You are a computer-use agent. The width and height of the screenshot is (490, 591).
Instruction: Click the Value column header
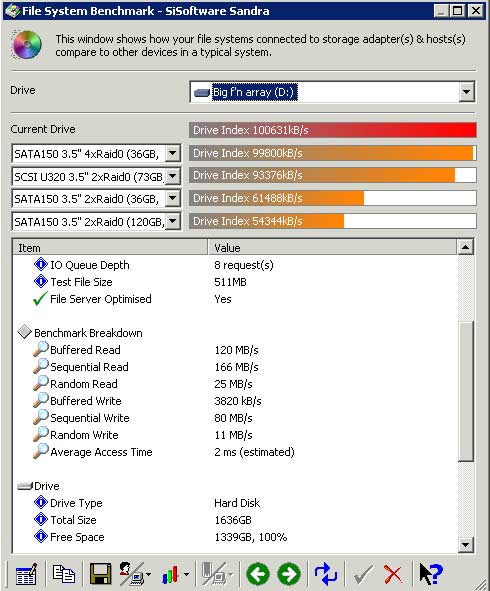(x=332, y=248)
